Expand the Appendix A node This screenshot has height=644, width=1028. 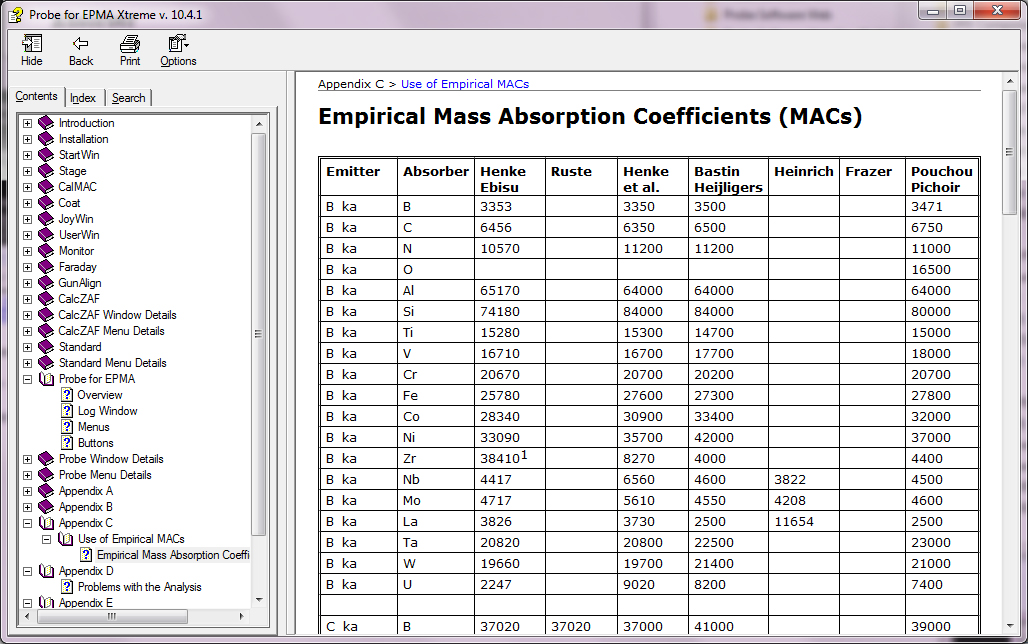pos(28,491)
